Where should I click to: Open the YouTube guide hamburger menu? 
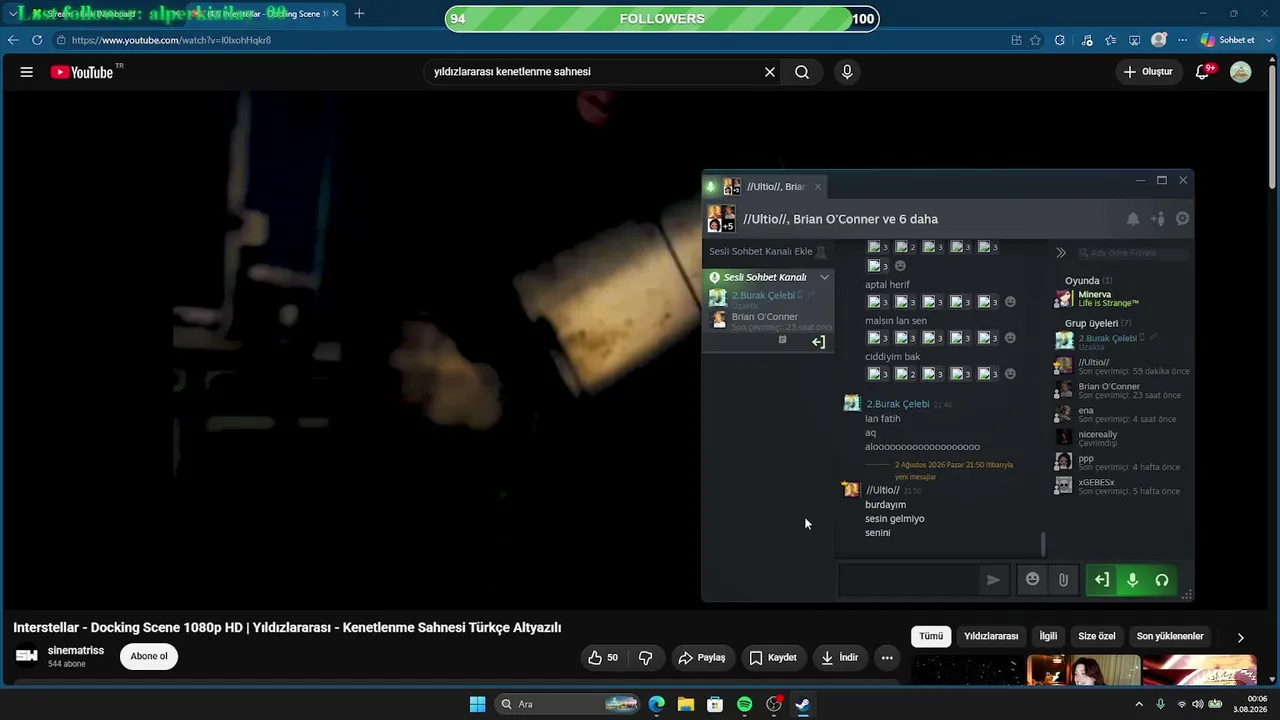click(27, 72)
